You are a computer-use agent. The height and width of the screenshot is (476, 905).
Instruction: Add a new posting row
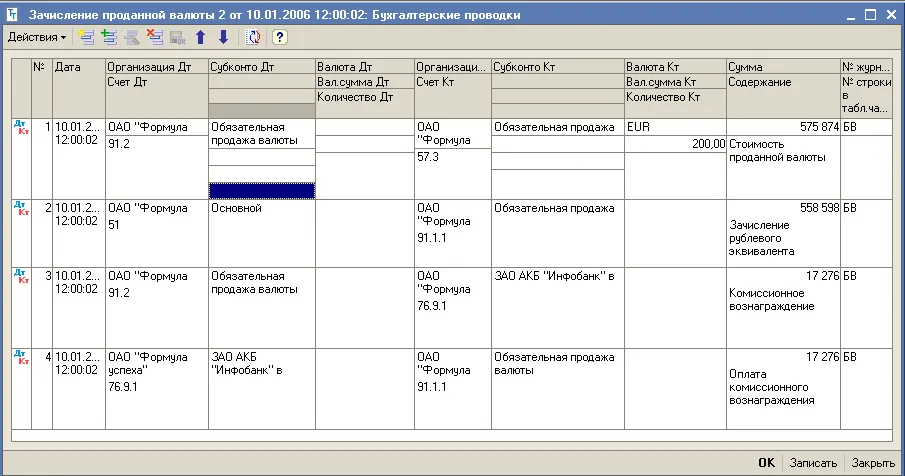click(x=87, y=38)
